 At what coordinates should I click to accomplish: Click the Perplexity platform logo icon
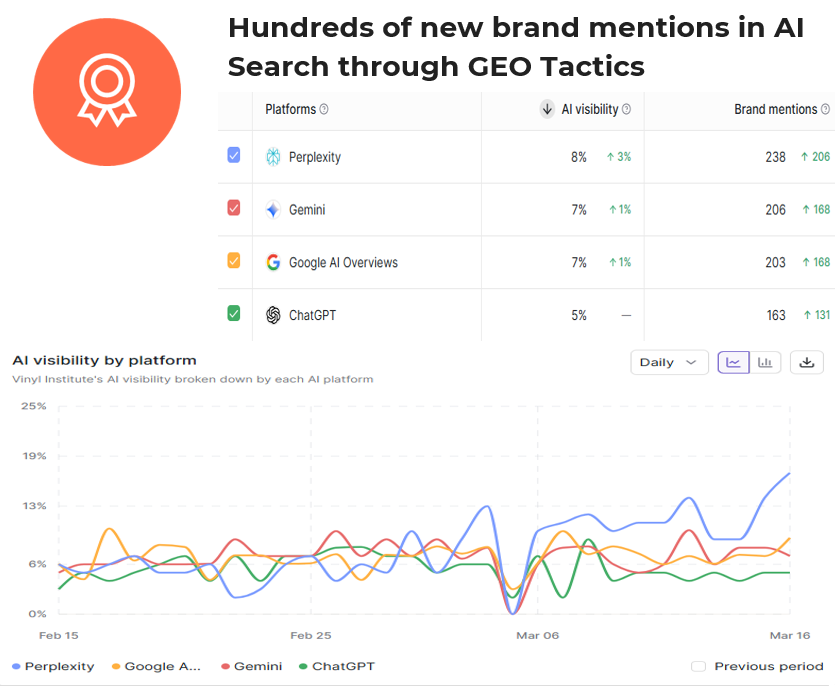(x=273, y=157)
